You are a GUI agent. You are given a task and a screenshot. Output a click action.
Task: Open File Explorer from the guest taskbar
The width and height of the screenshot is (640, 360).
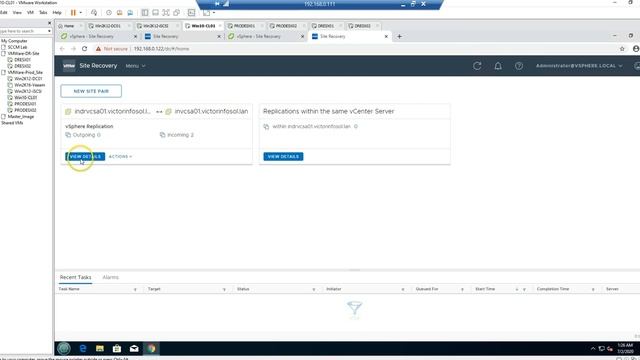point(100,348)
